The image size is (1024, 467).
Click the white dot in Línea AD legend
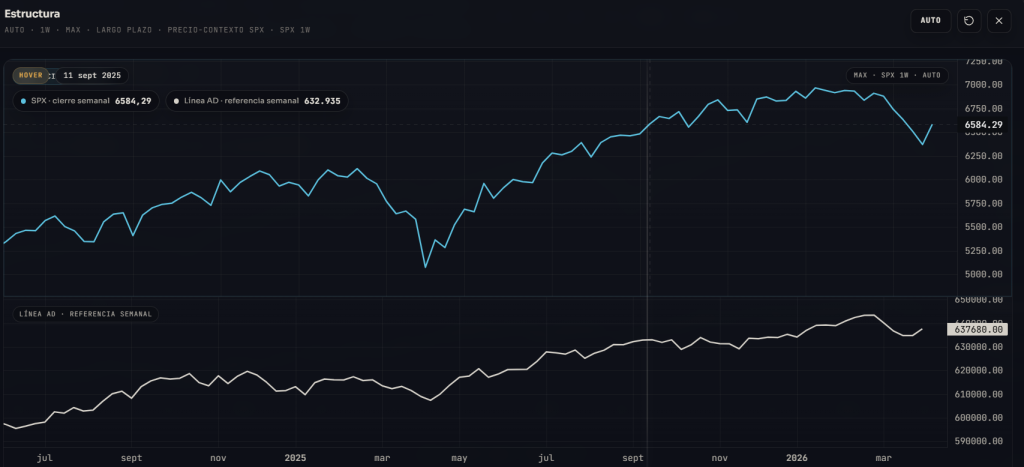coord(177,101)
